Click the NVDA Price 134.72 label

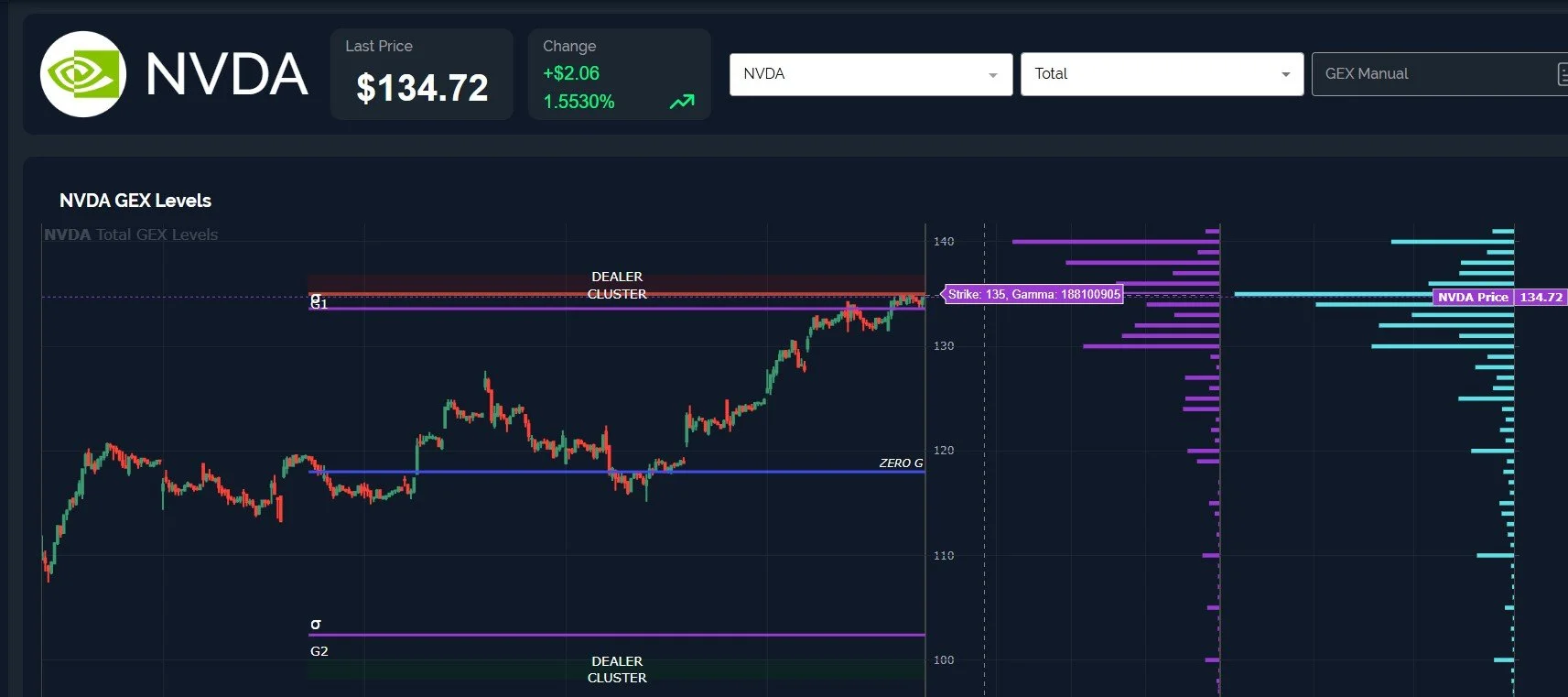(x=1499, y=297)
